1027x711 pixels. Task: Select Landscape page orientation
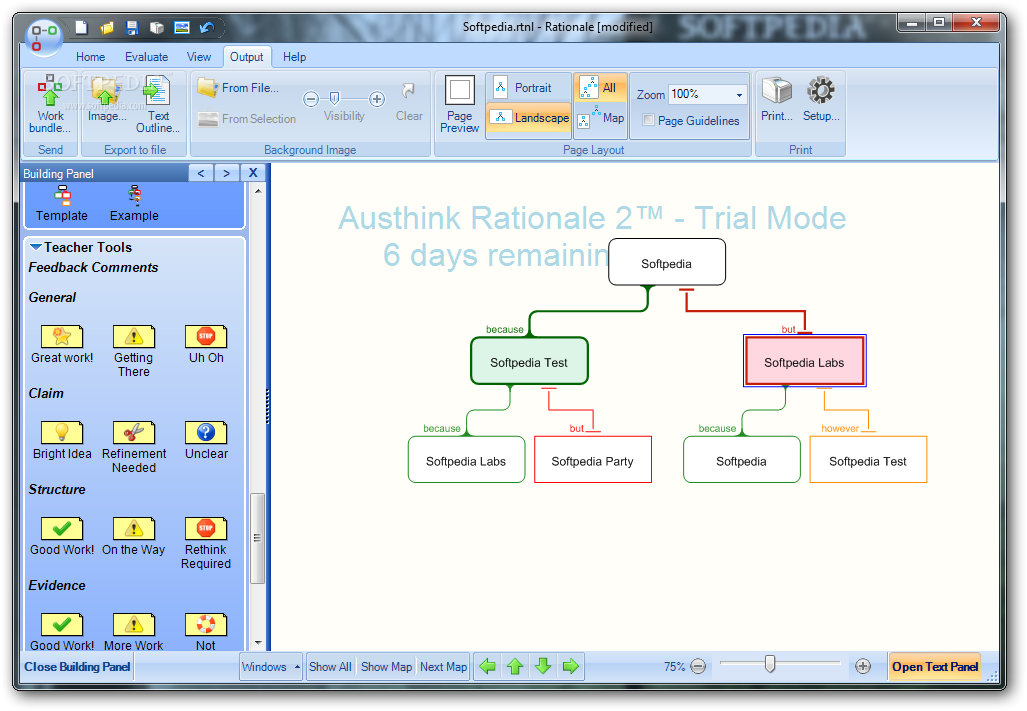(529, 118)
